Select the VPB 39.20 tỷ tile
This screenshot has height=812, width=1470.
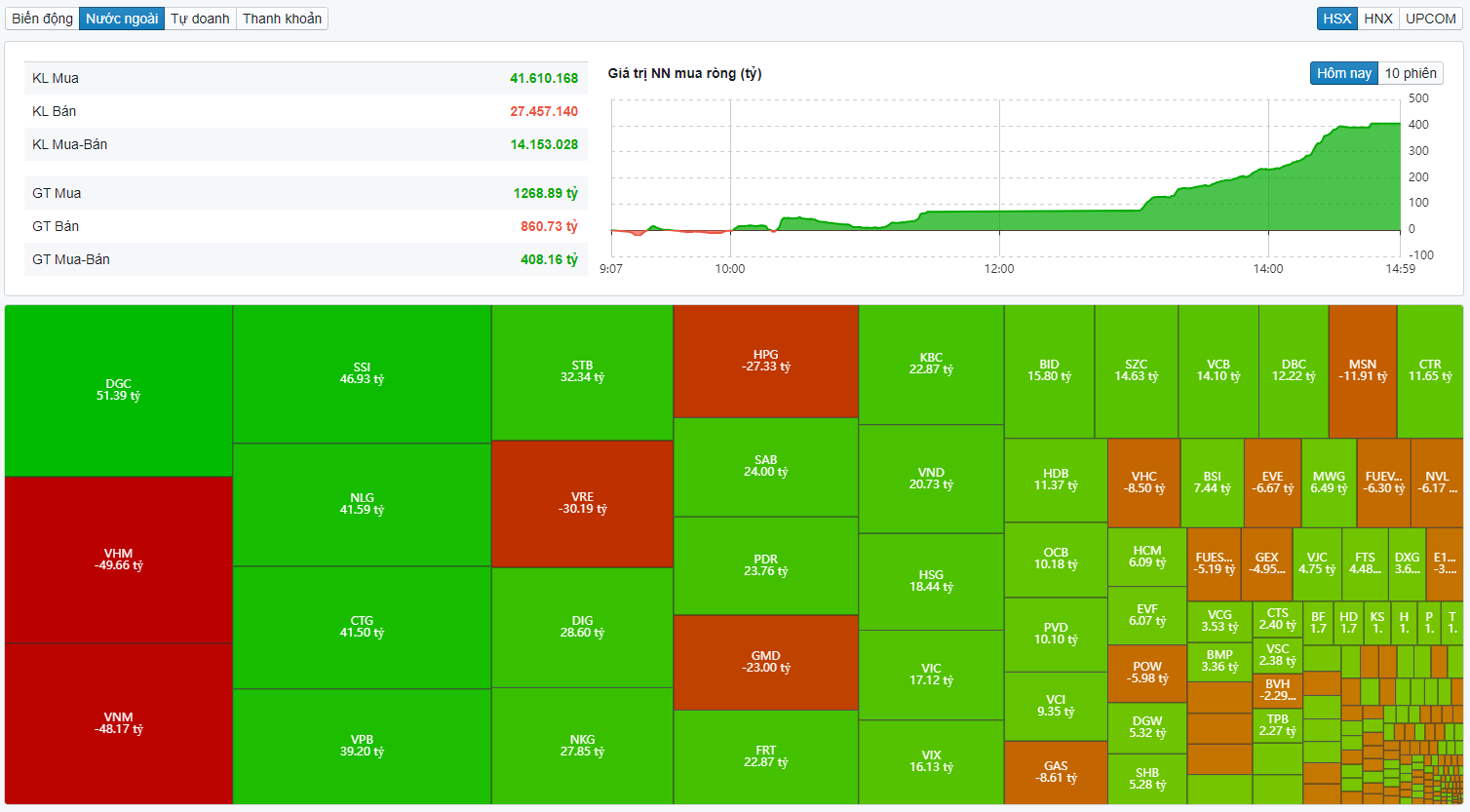click(x=362, y=746)
